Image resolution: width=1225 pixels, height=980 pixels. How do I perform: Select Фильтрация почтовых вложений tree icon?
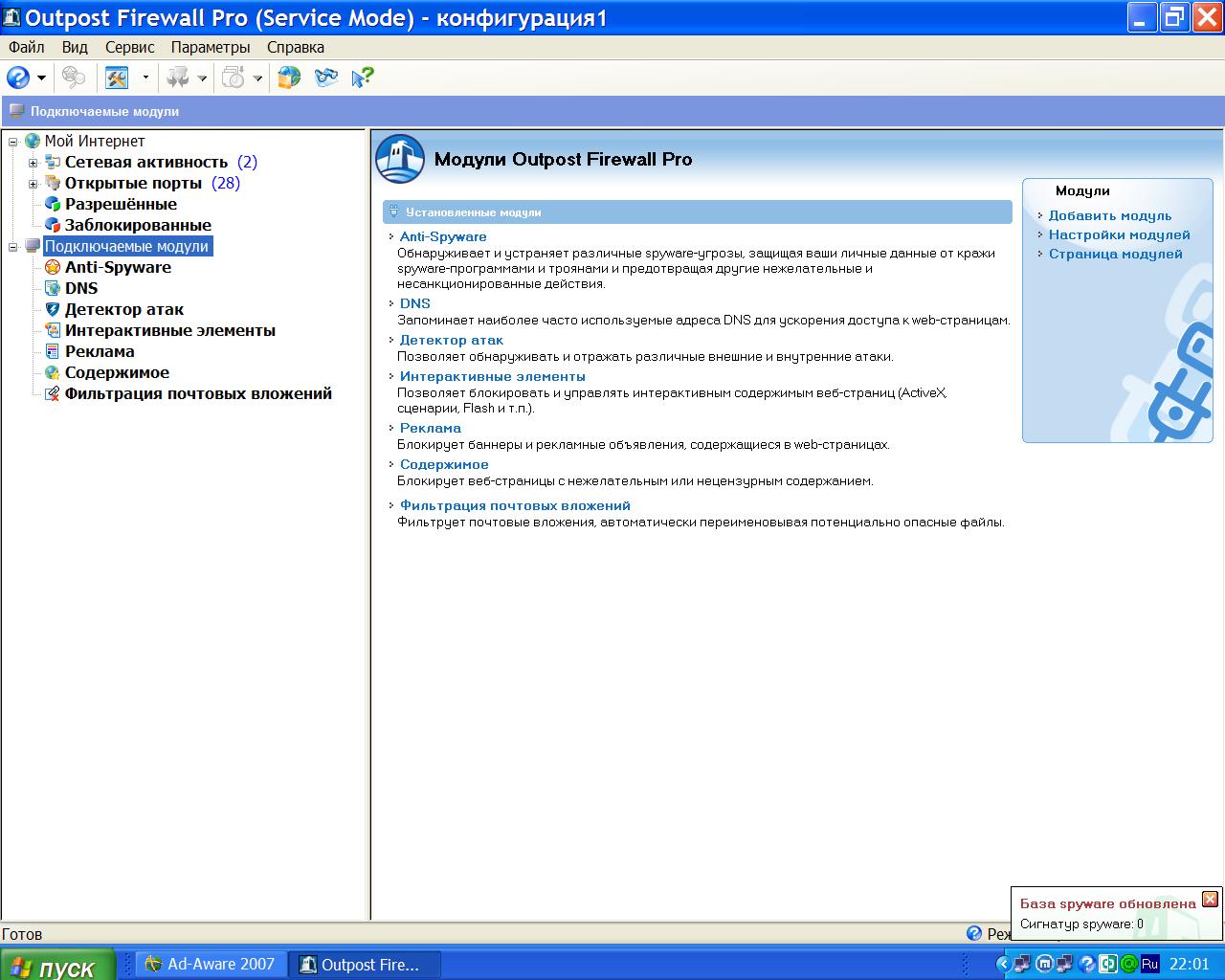click(x=53, y=393)
